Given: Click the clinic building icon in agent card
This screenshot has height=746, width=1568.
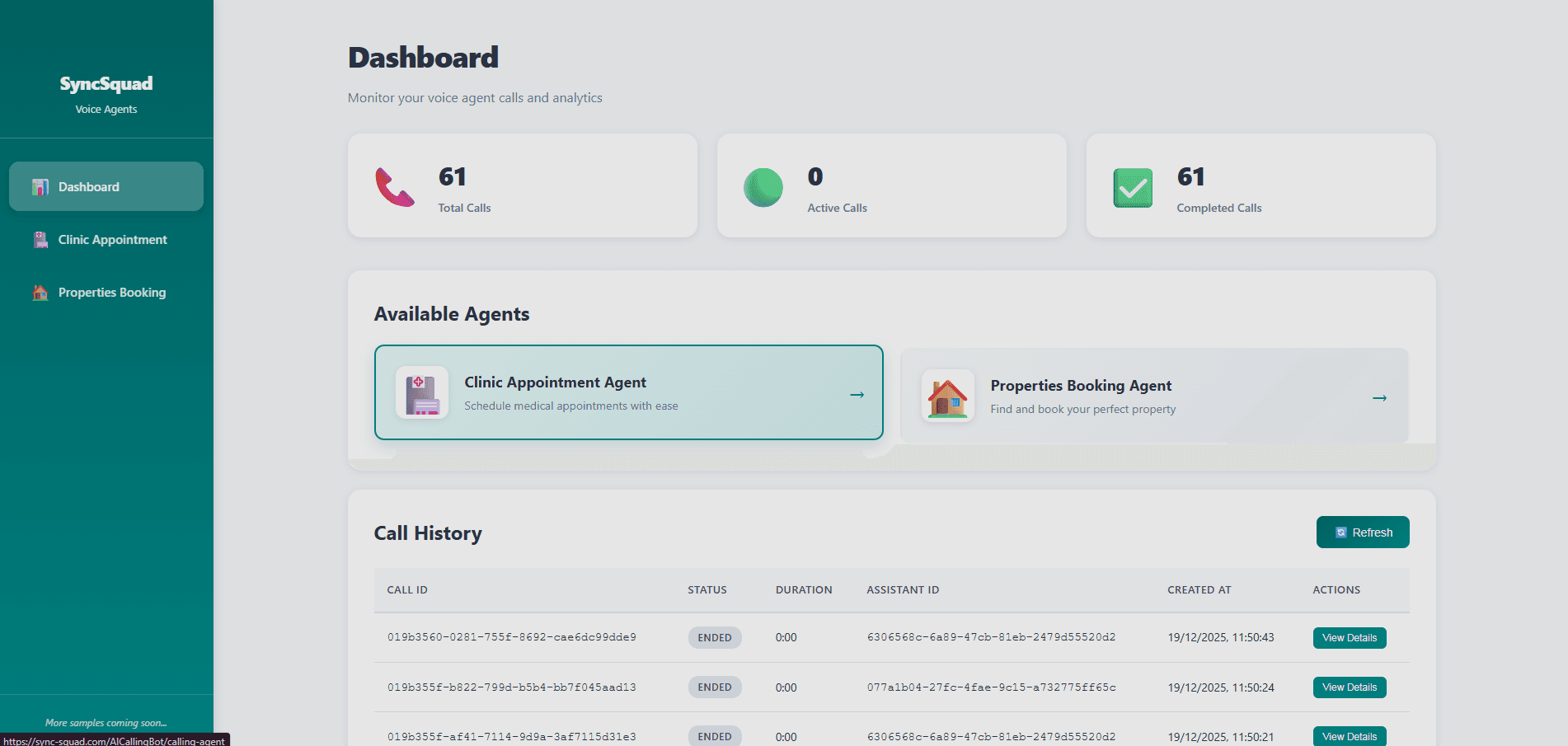Looking at the screenshot, I should click(x=422, y=392).
